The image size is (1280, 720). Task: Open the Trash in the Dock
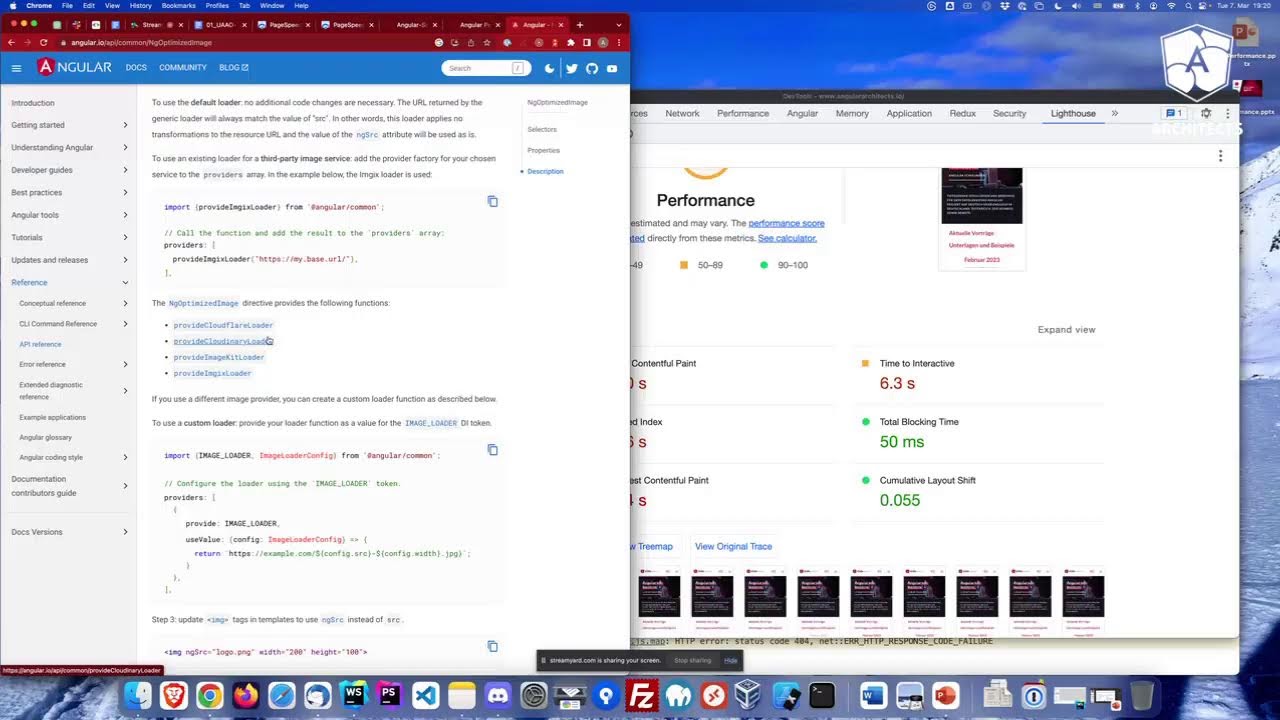coord(1141,695)
